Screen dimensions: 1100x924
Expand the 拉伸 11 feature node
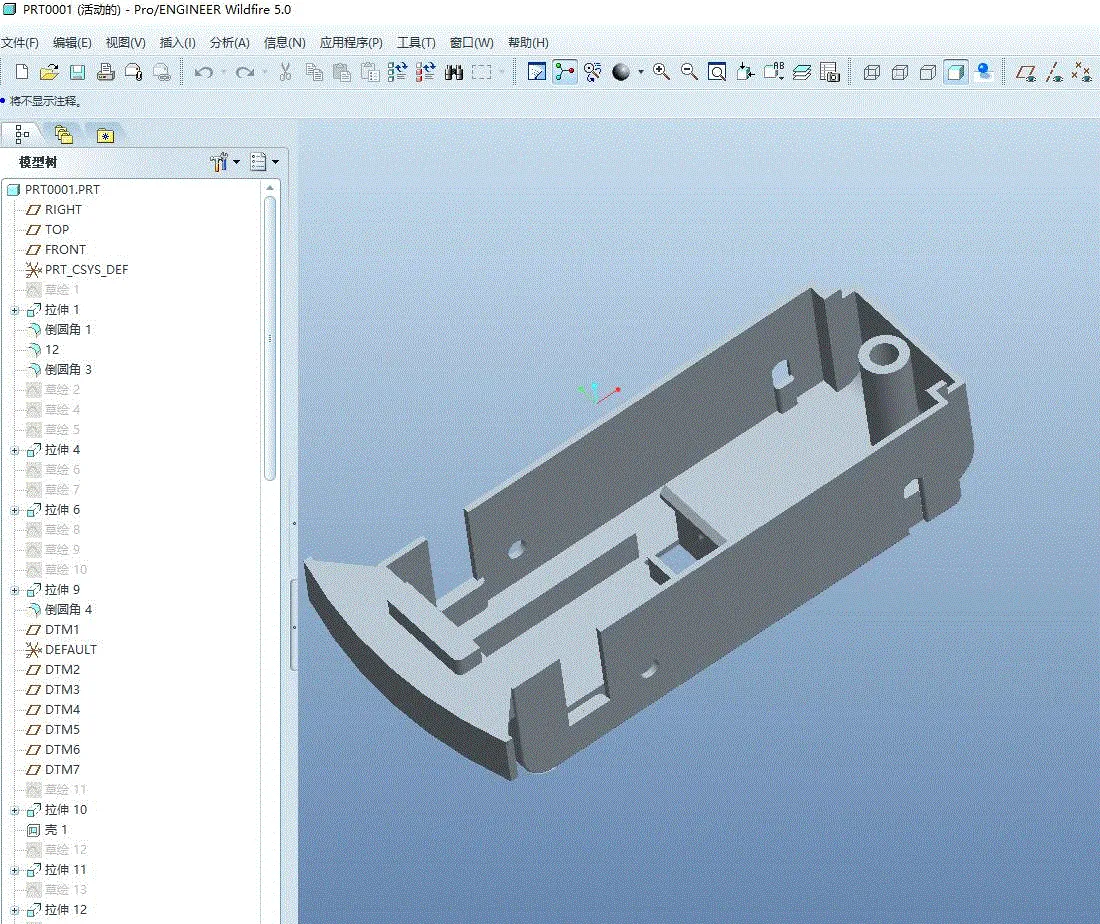tap(15, 870)
